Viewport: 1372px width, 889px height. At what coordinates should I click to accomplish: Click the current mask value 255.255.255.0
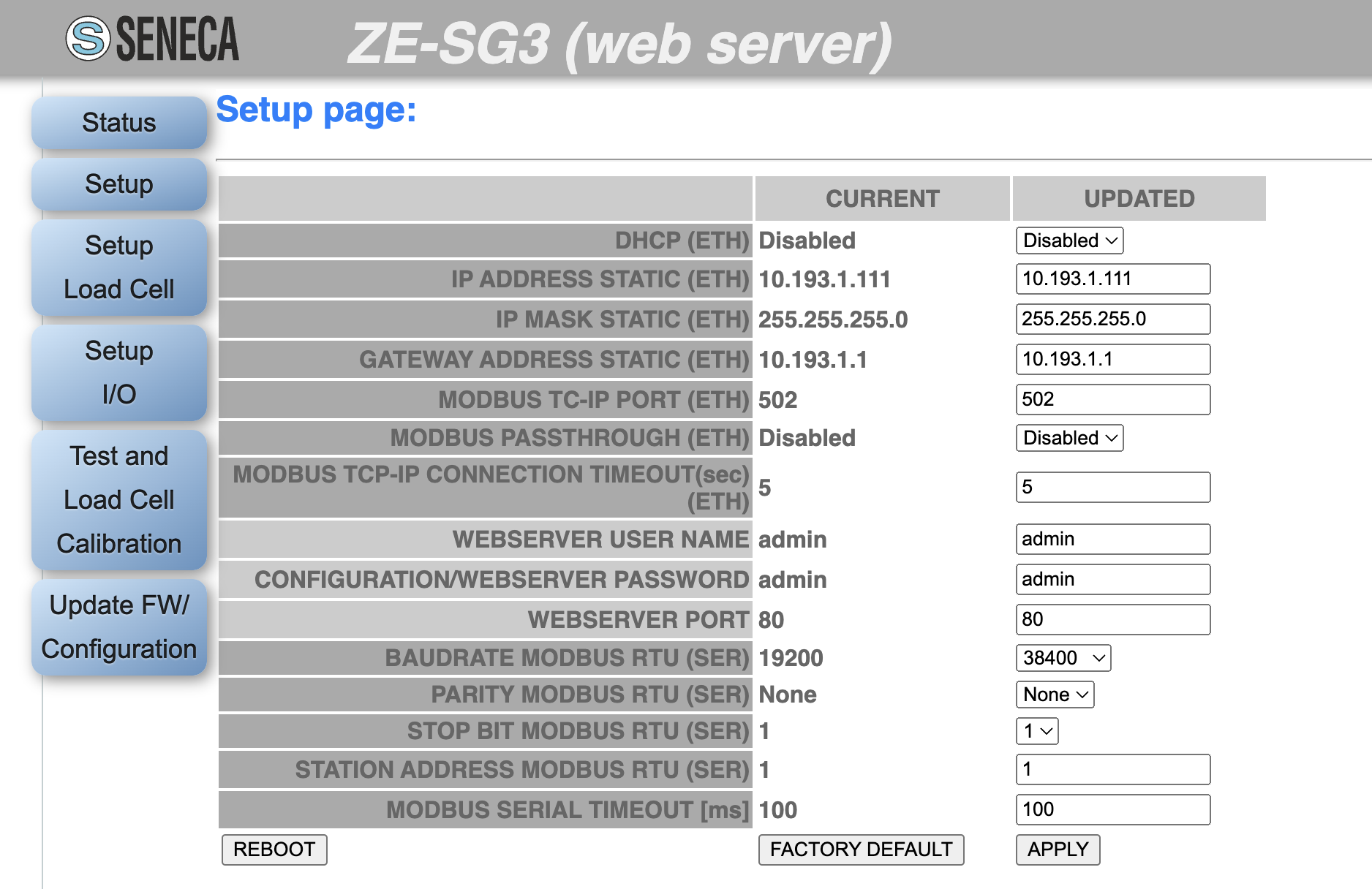tap(833, 319)
